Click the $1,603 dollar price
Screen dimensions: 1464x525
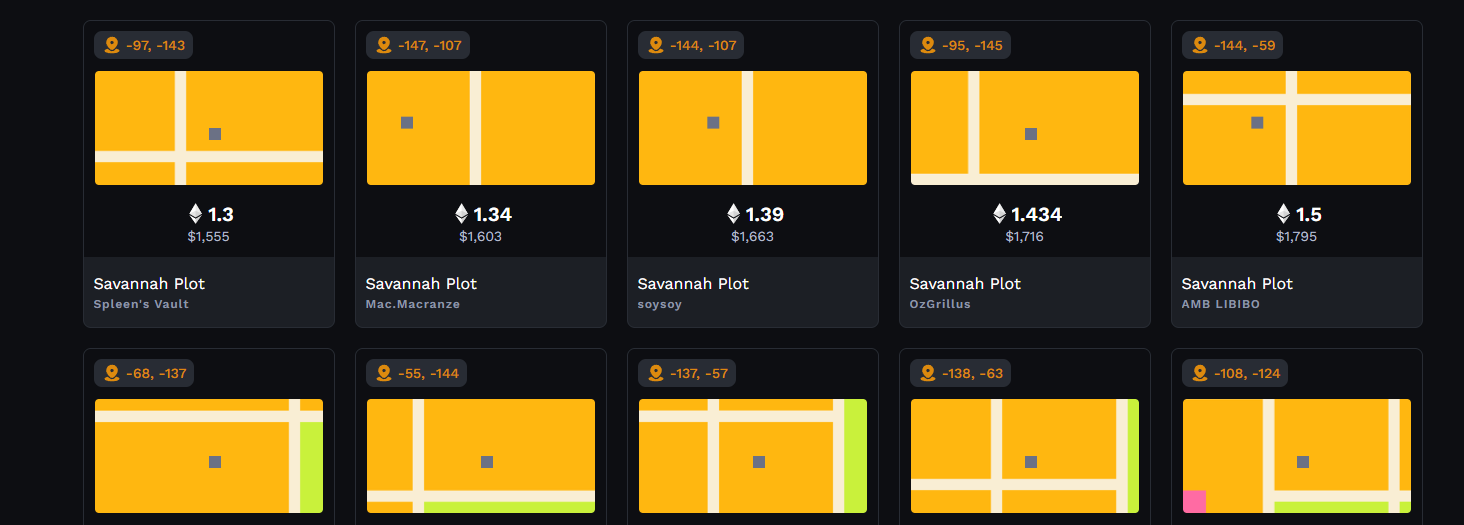coord(481,237)
